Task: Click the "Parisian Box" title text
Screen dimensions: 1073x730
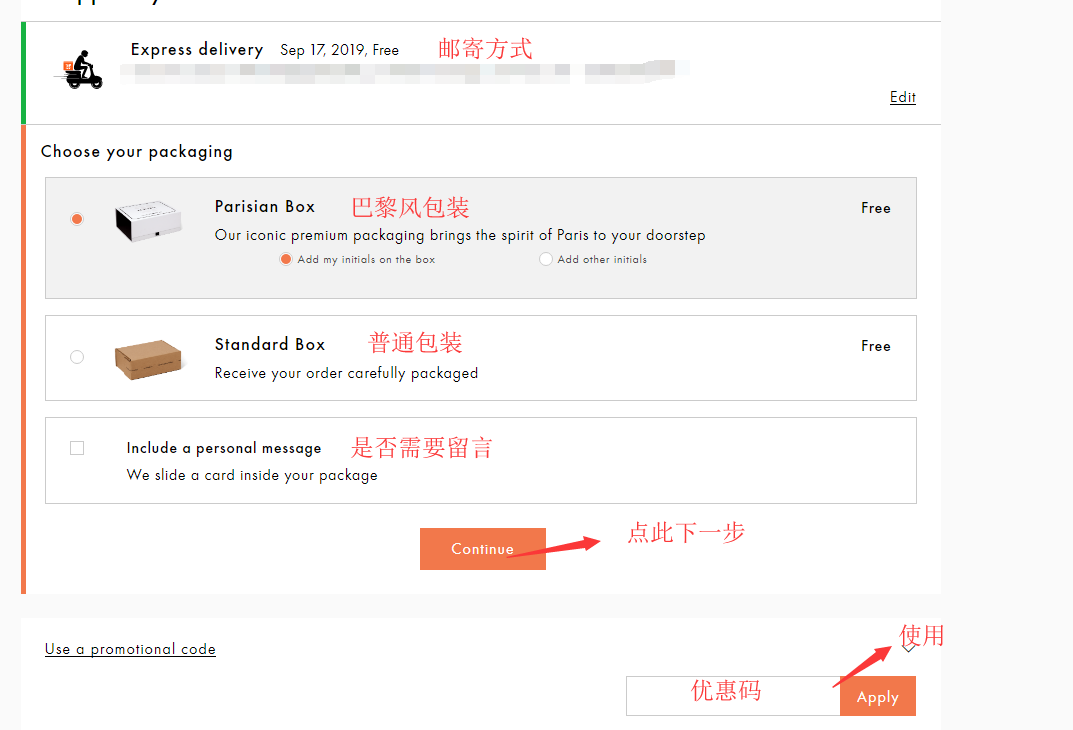Action: click(x=264, y=207)
